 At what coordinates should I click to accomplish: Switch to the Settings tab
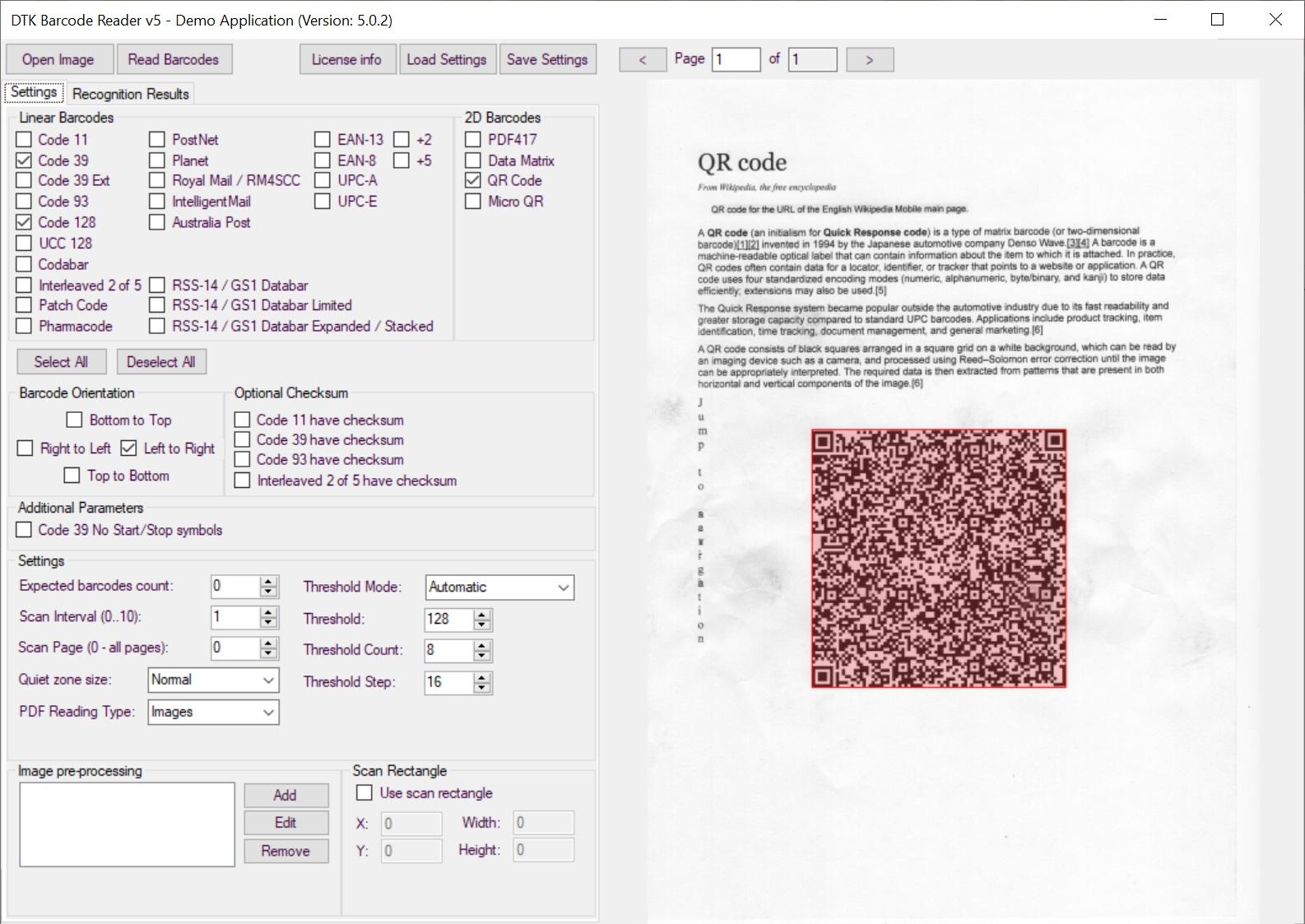(x=34, y=92)
